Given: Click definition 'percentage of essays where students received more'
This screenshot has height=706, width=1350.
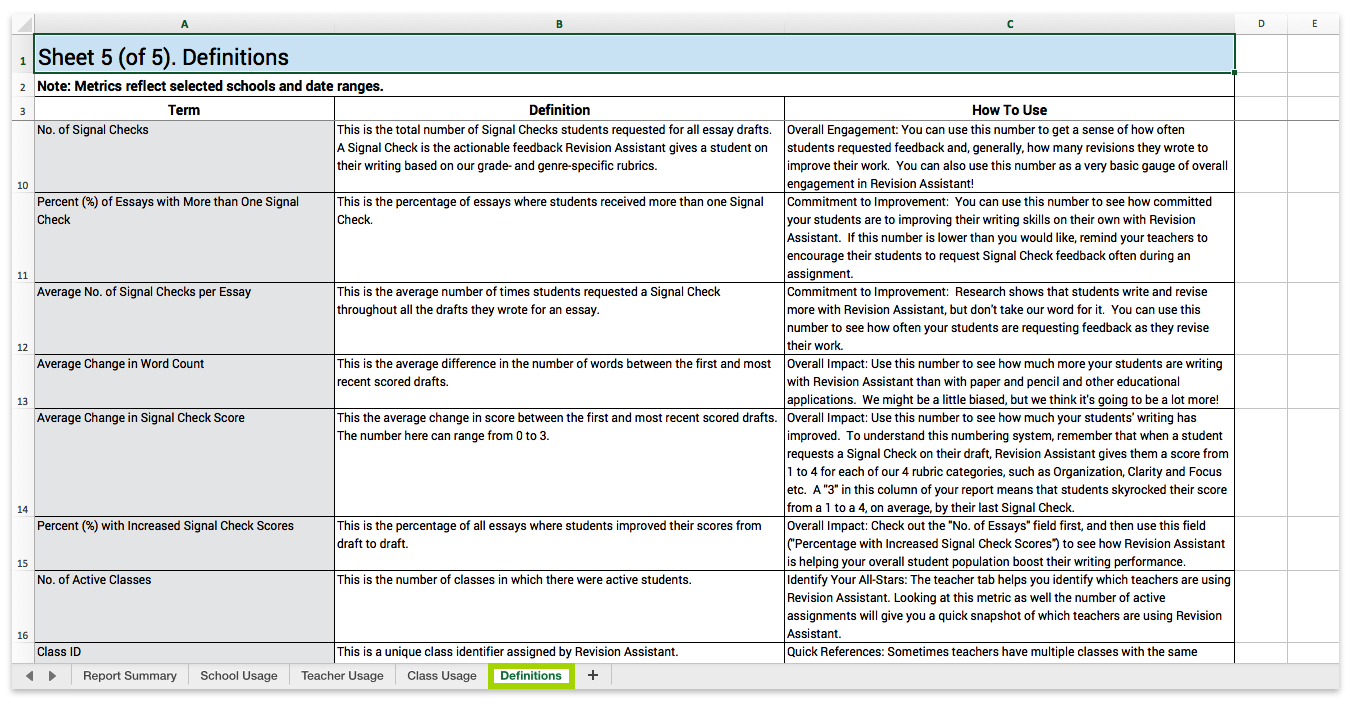Looking at the screenshot, I should pos(559,238).
